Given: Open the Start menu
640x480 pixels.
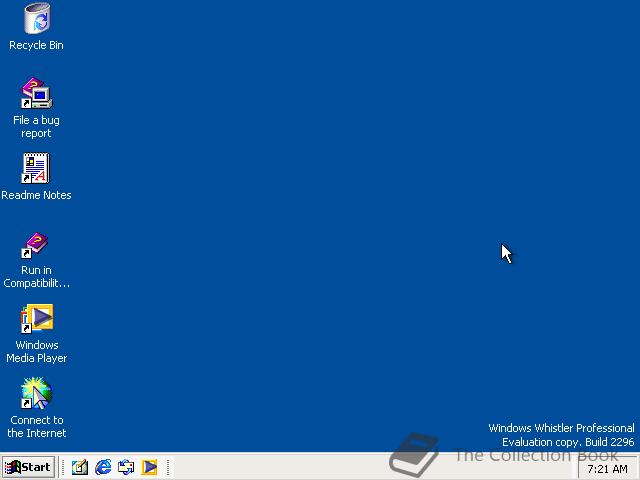Looking at the screenshot, I should pos(29,467).
